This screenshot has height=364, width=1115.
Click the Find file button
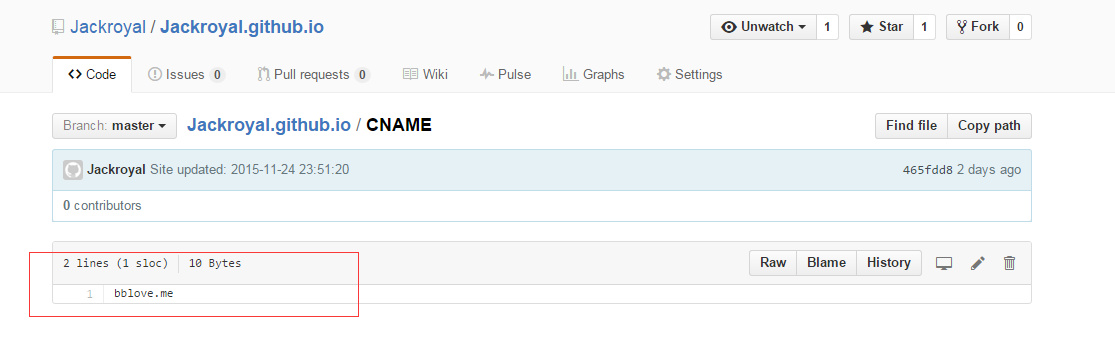click(911, 126)
